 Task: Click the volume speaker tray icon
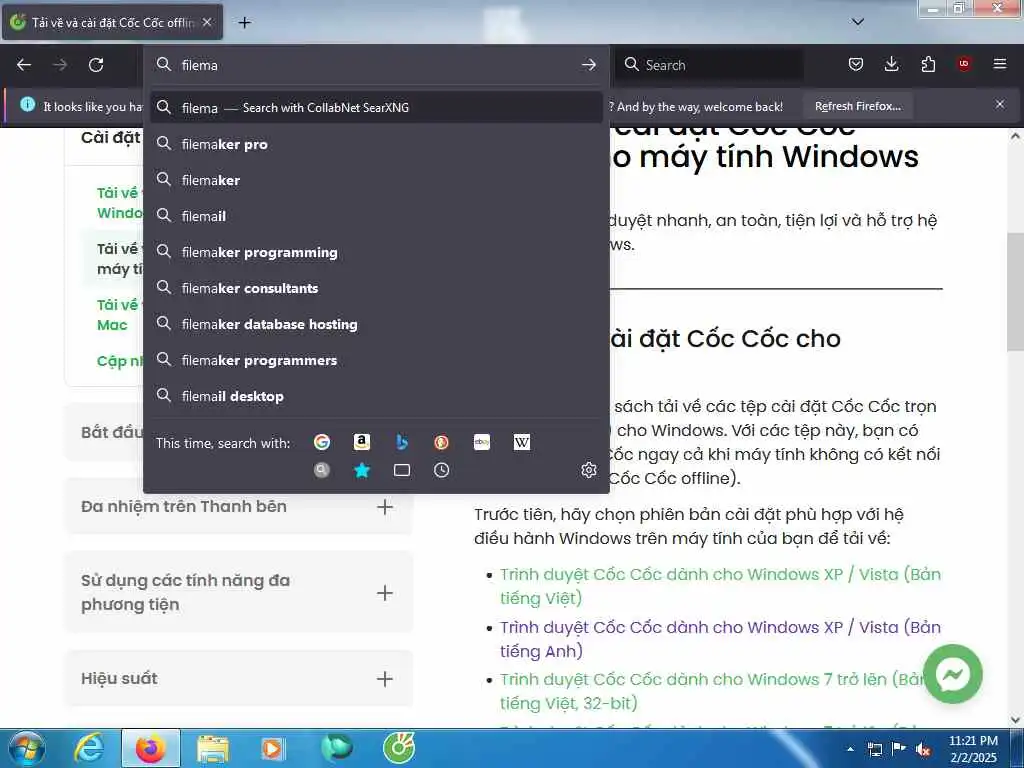923,750
